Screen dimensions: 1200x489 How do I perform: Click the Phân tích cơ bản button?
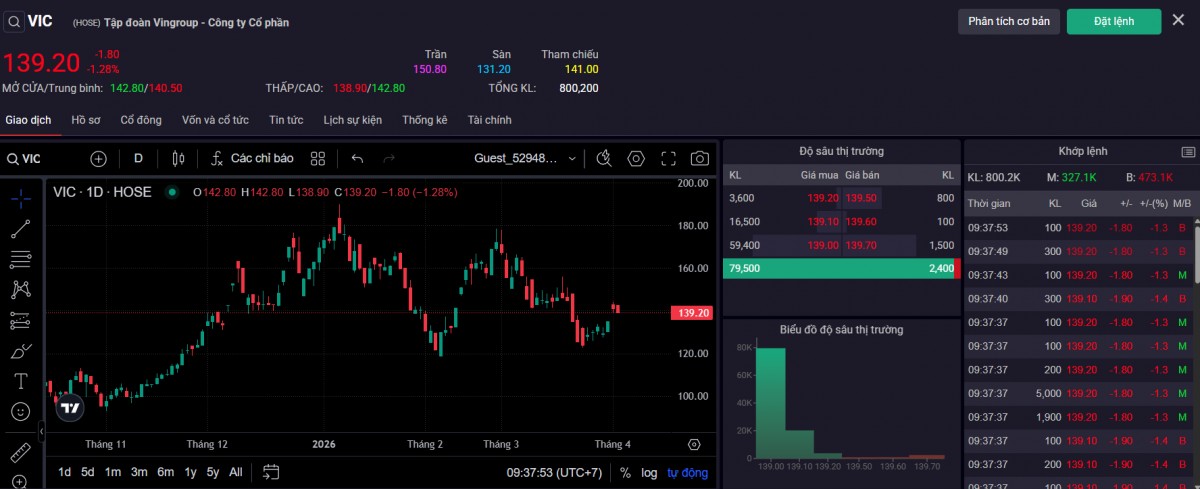pyautogui.click(x=1008, y=21)
